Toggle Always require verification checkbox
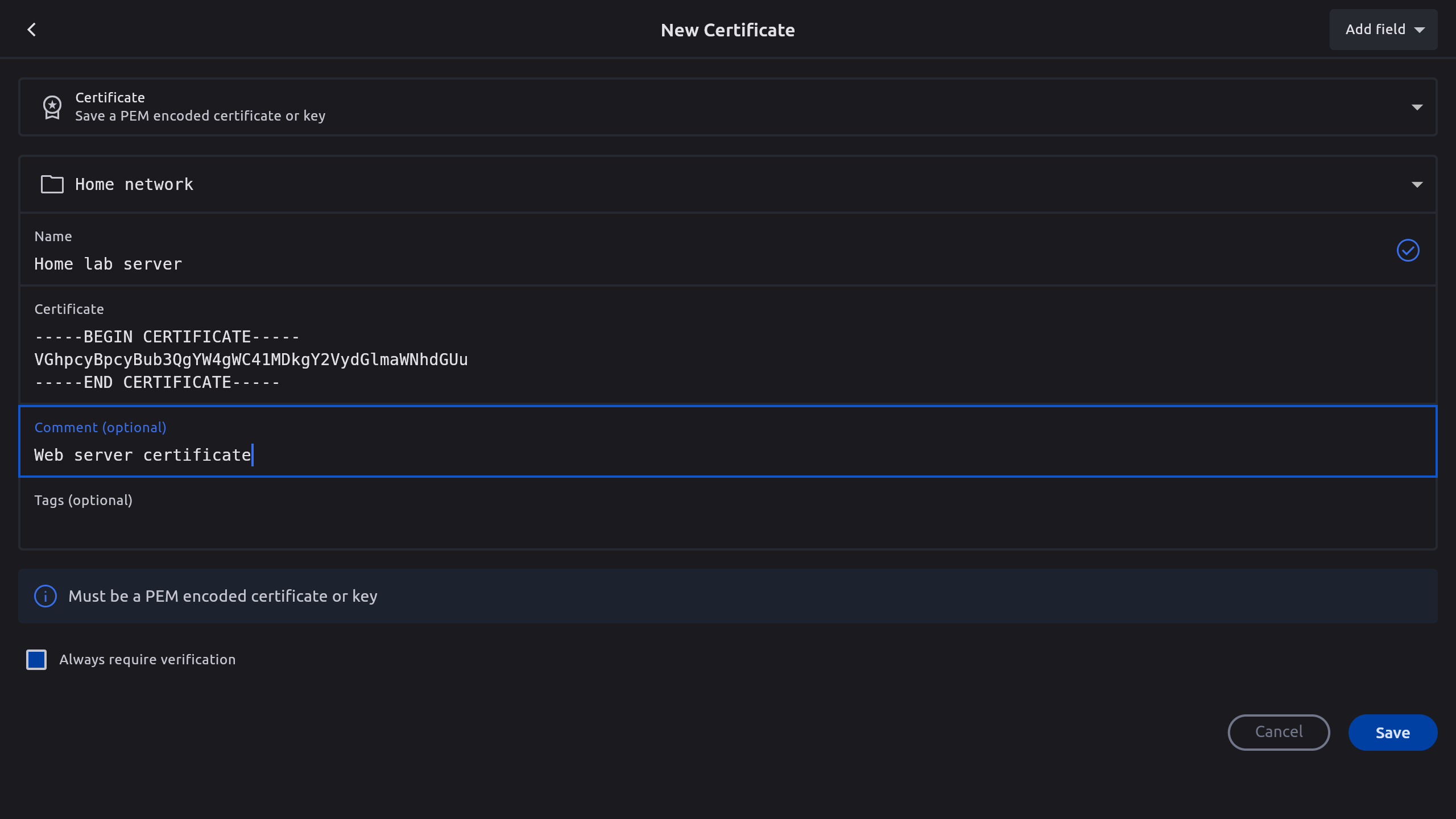Image resolution: width=1456 pixels, height=819 pixels. pos(36,660)
